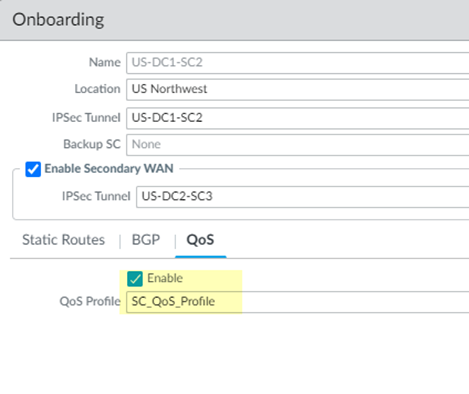This screenshot has width=469, height=394.
Task: Click IPSec Tunnel label inside Secondary WAN group
Action: pos(96,196)
